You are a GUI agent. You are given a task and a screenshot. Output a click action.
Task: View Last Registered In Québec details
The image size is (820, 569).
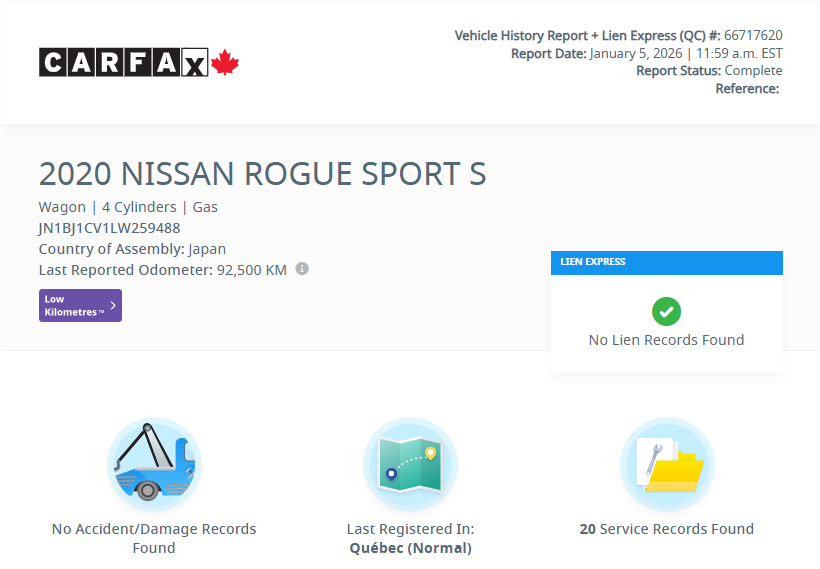pos(410,538)
